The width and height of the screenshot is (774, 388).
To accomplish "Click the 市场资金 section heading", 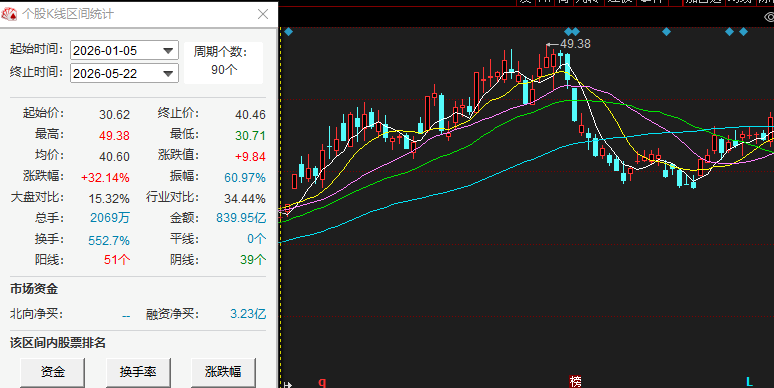I will [x=34, y=289].
